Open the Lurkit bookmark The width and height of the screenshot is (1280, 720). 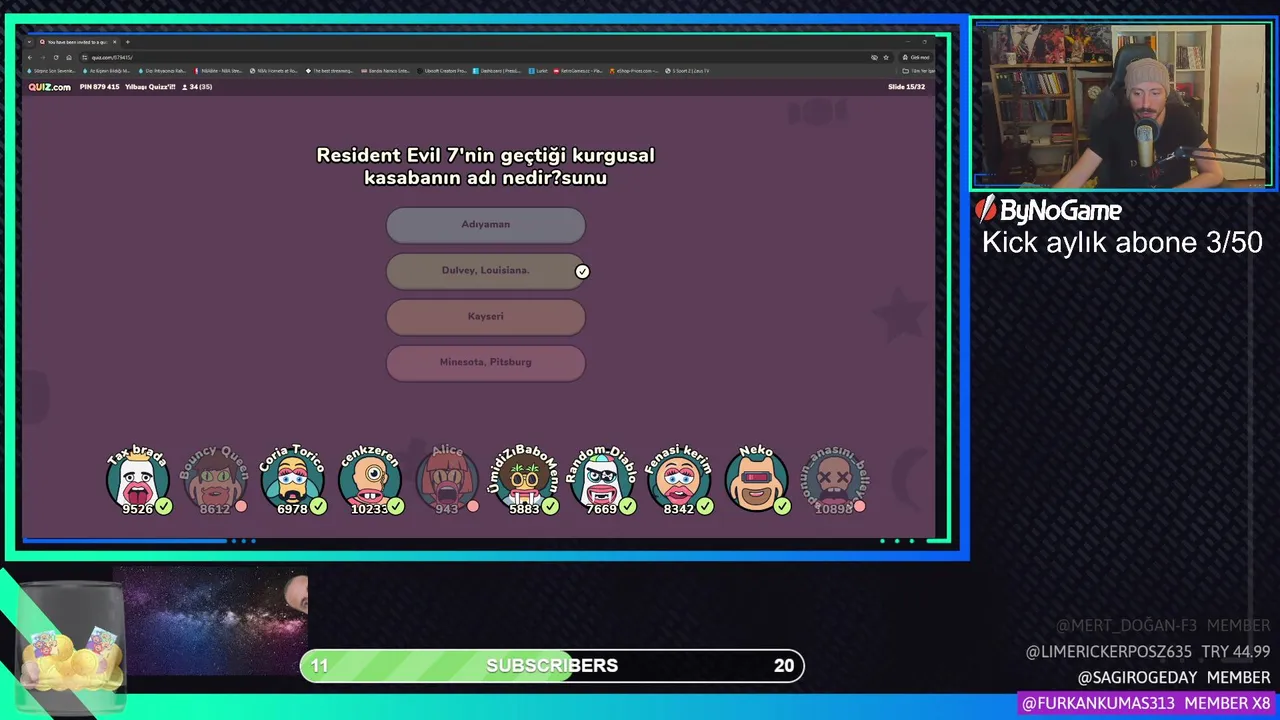pos(540,71)
